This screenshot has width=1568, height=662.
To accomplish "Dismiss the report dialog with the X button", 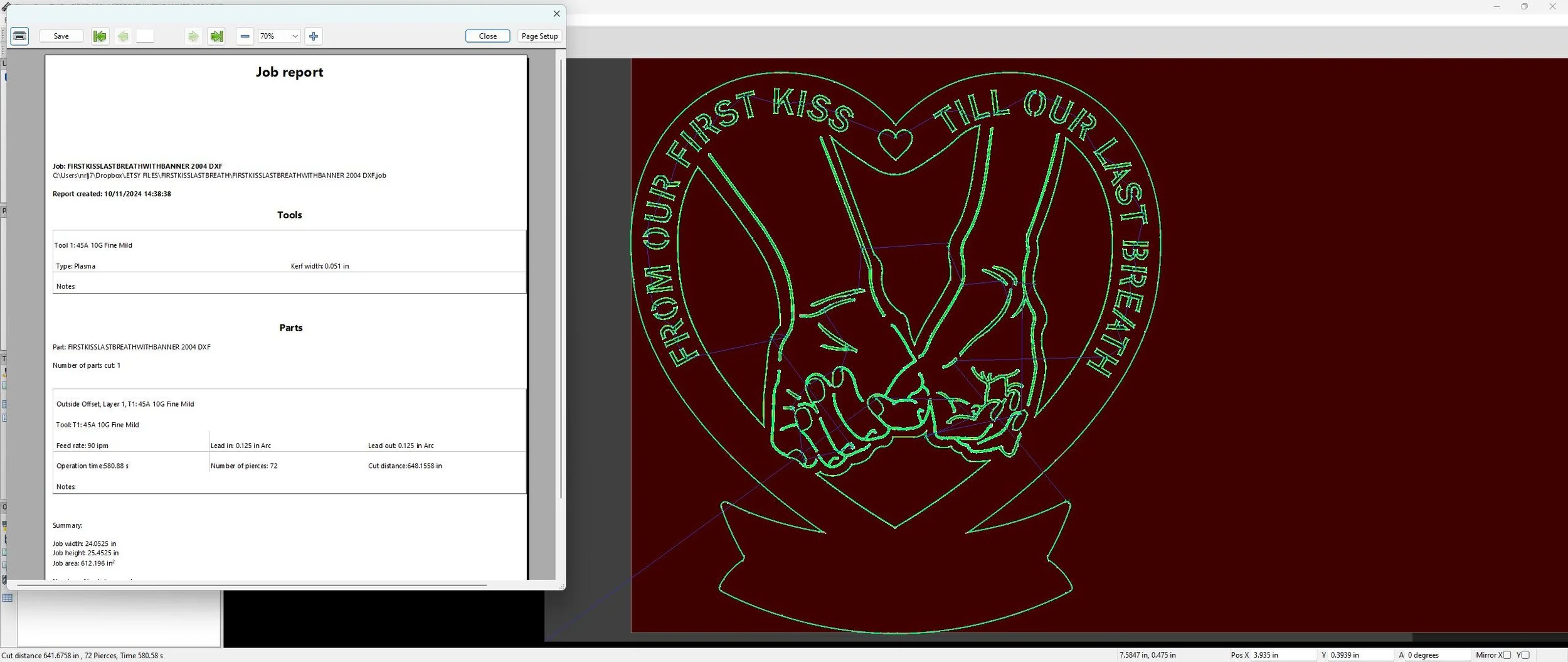I will coord(556,14).
